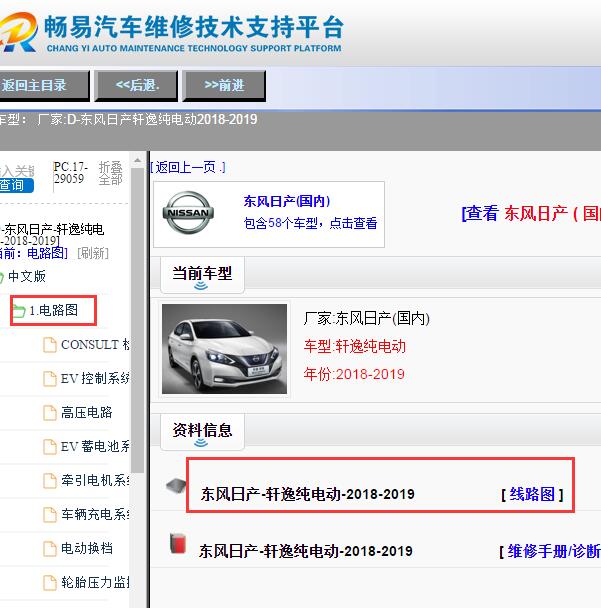This screenshot has width=601, height=608.
Task: Click the 返回主目录 button
Action: pyautogui.click(x=44, y=86)
